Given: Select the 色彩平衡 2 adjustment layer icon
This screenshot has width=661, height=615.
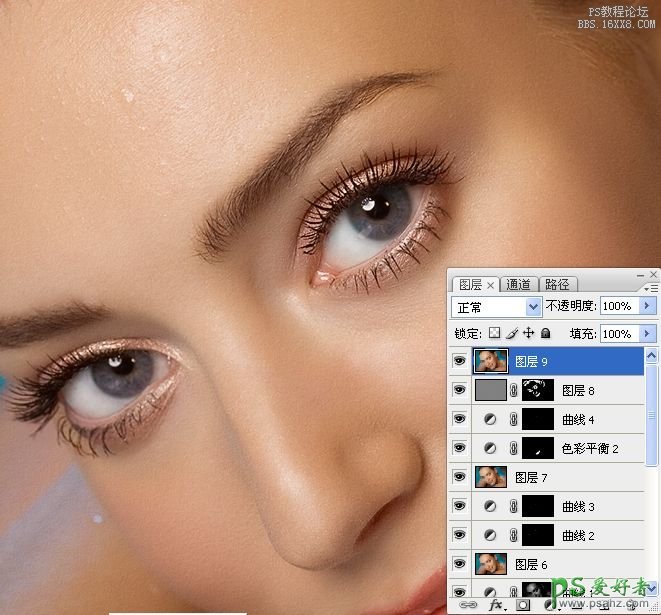Looking at the screenshot, I should (489, 448).
